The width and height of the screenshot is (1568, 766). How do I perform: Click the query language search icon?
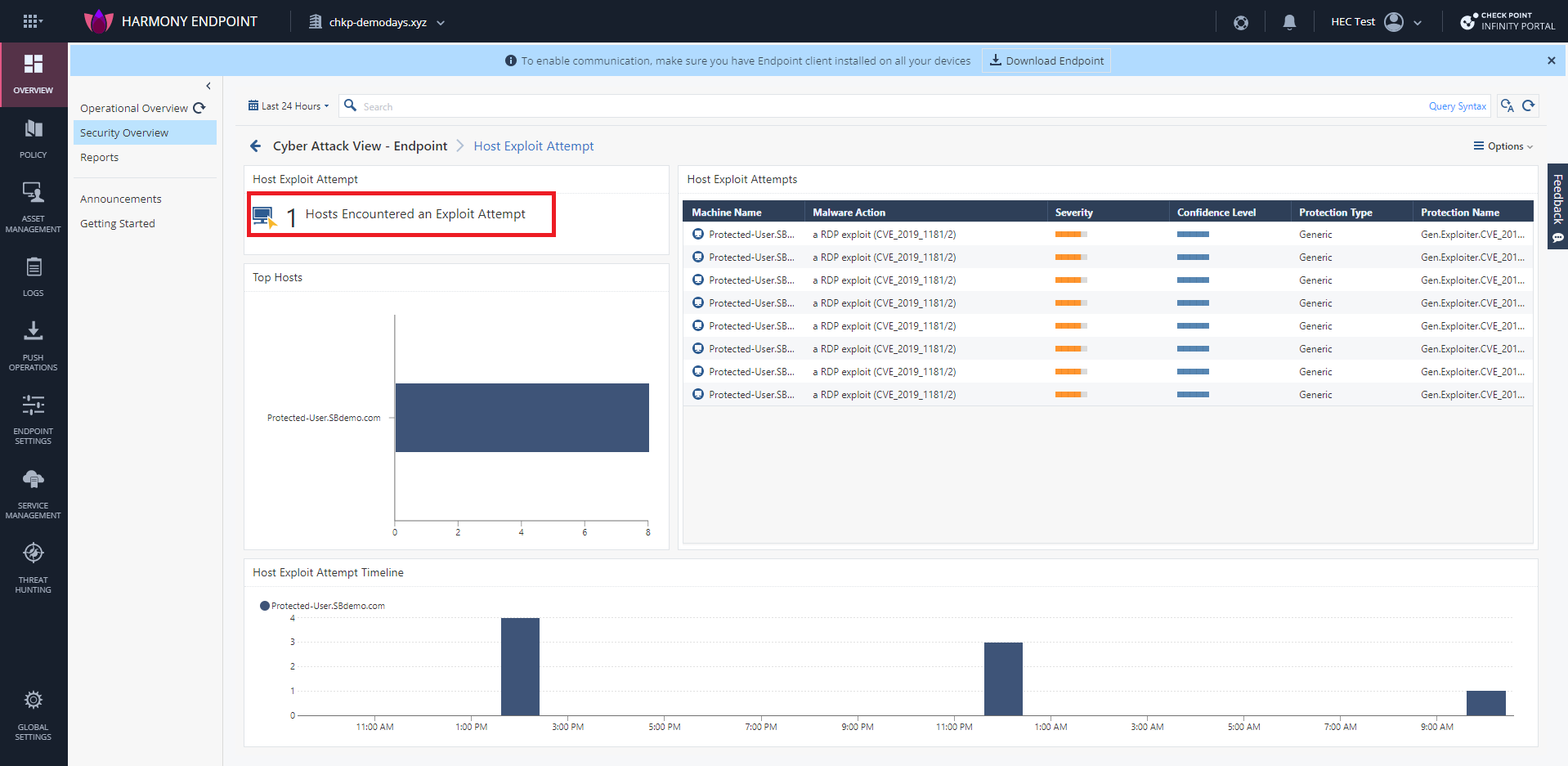coord(1508,106)
